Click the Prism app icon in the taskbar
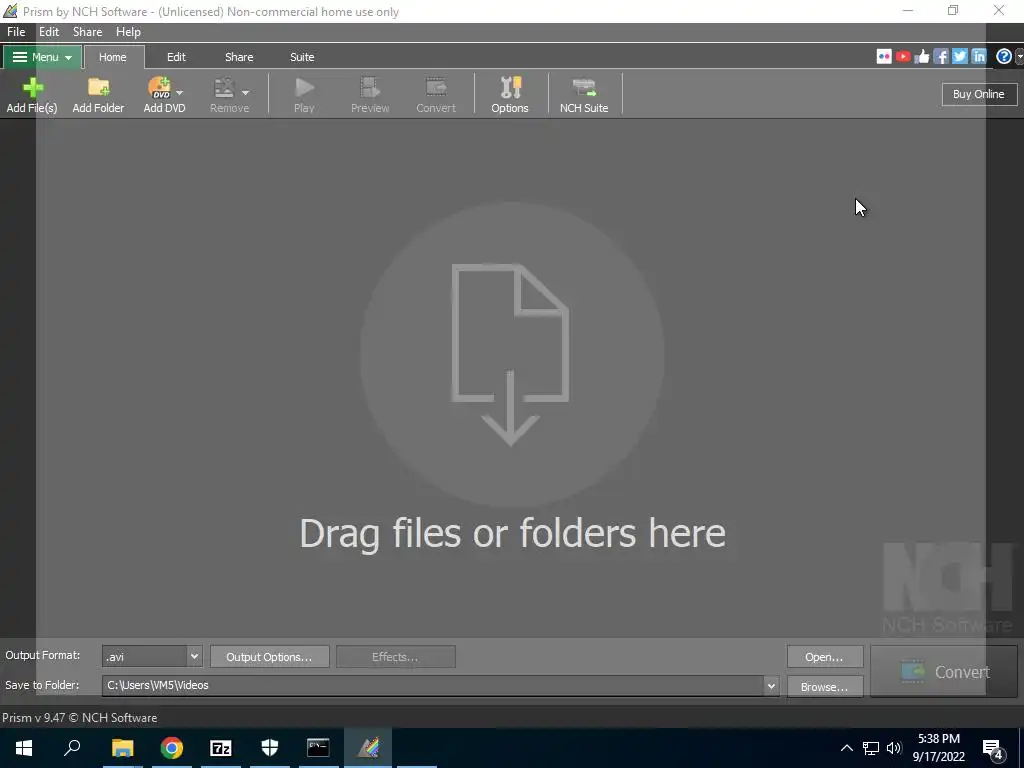 [x=368, y=748]
